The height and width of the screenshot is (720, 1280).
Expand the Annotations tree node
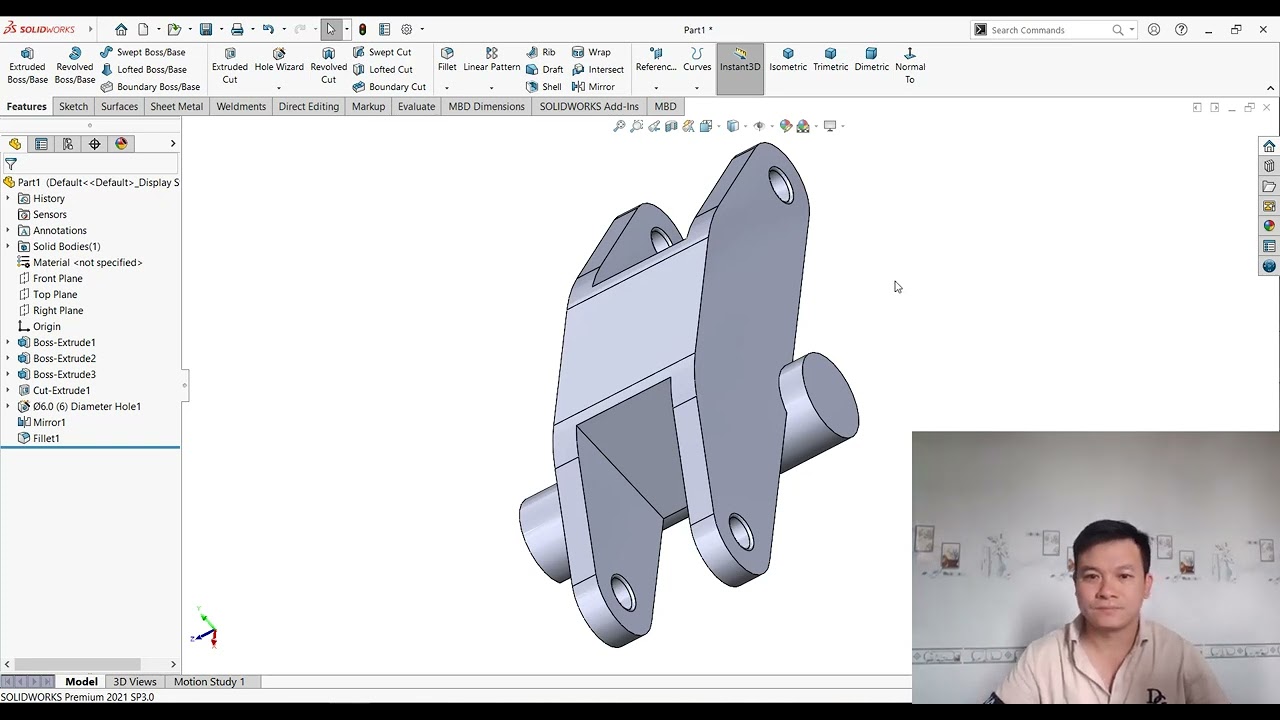pos(8,230)
